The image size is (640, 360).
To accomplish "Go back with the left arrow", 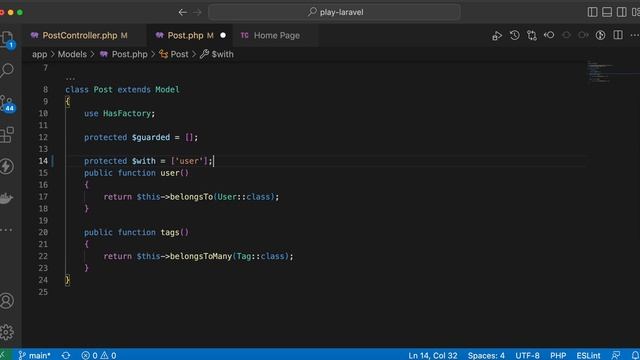I will pos(182,12).
